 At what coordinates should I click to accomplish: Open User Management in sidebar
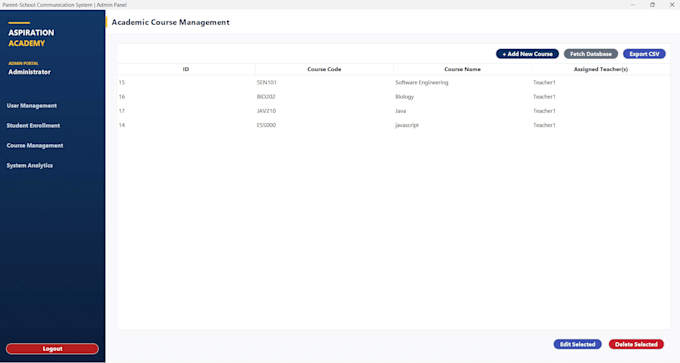click(32, 106)
